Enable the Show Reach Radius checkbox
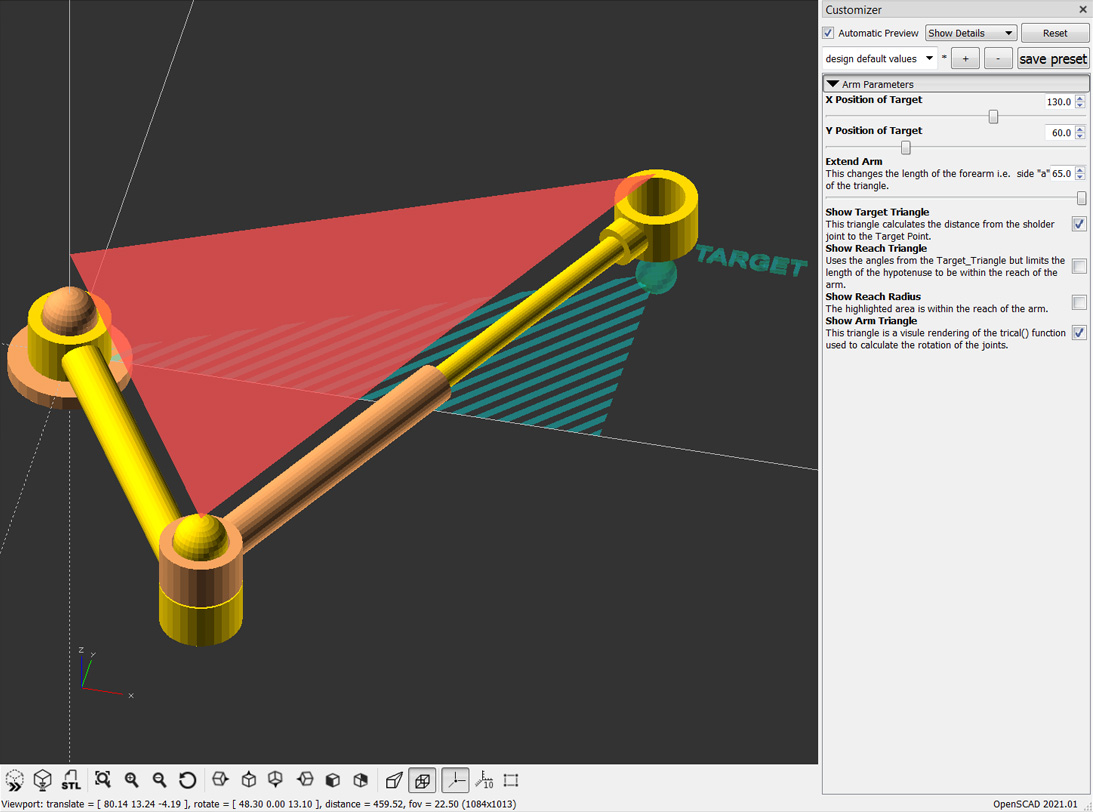 pyautogui.click(x=1079, y=302)
